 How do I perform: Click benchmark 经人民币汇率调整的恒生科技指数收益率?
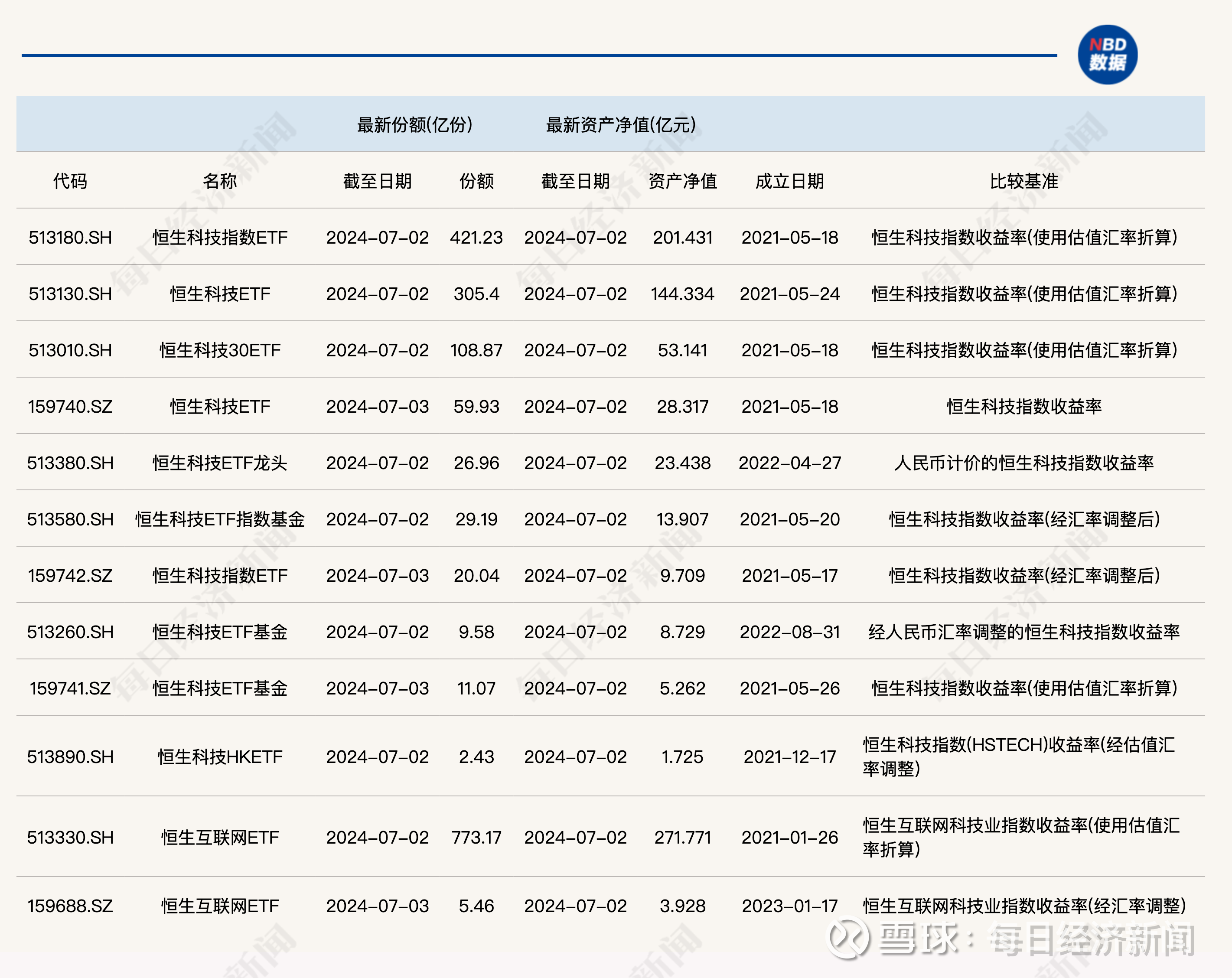click(1024, 632)
